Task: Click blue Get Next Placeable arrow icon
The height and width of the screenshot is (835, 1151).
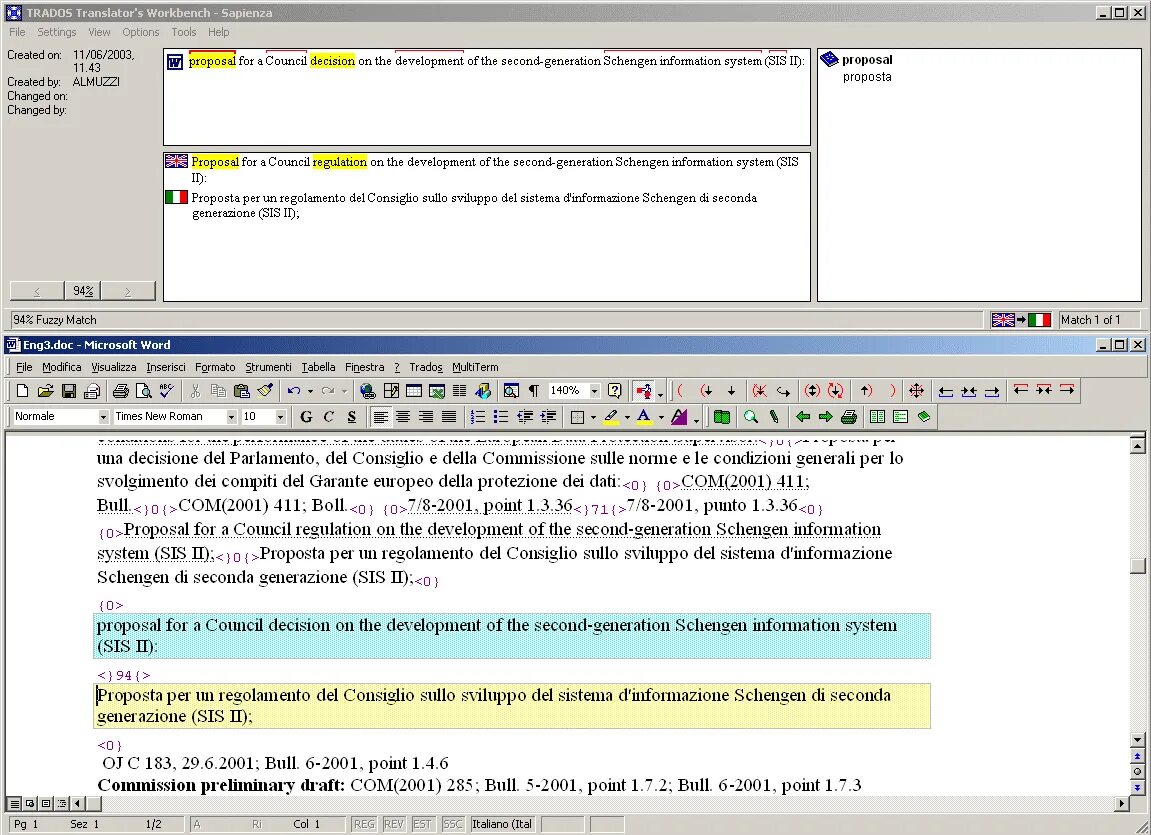Action: 992,391
